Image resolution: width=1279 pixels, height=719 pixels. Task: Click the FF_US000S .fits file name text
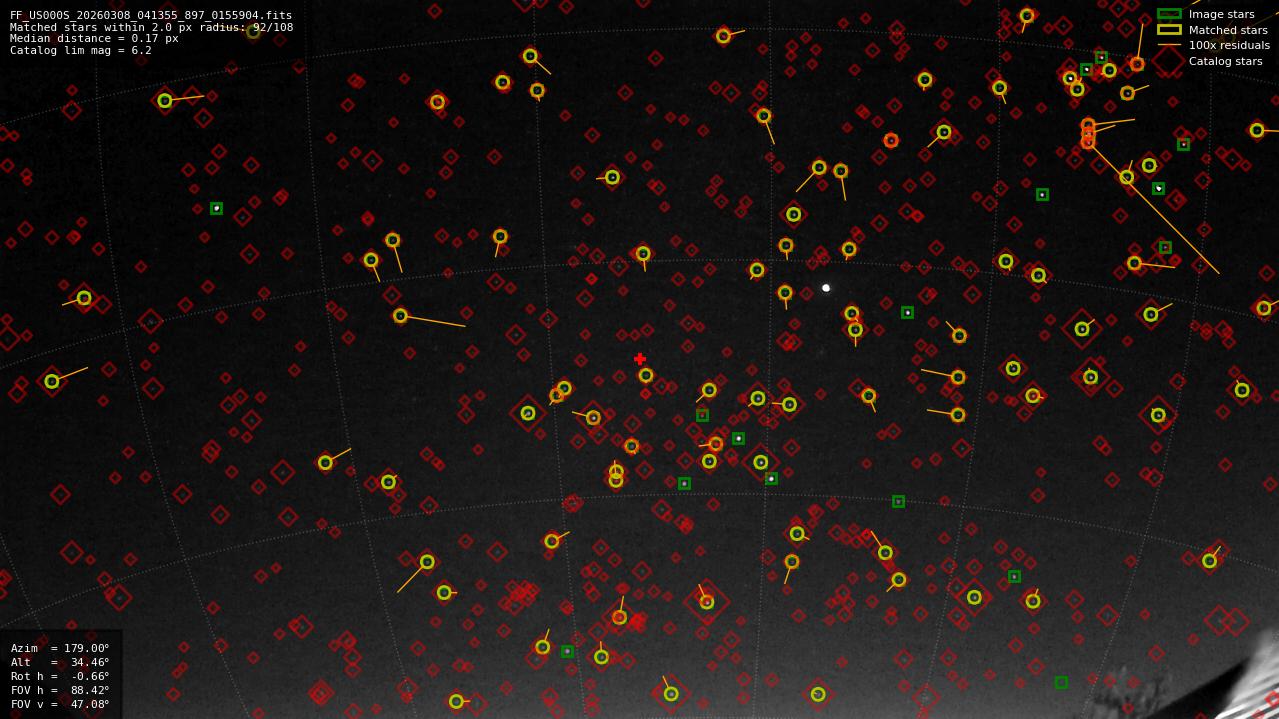tap(151, 15)
